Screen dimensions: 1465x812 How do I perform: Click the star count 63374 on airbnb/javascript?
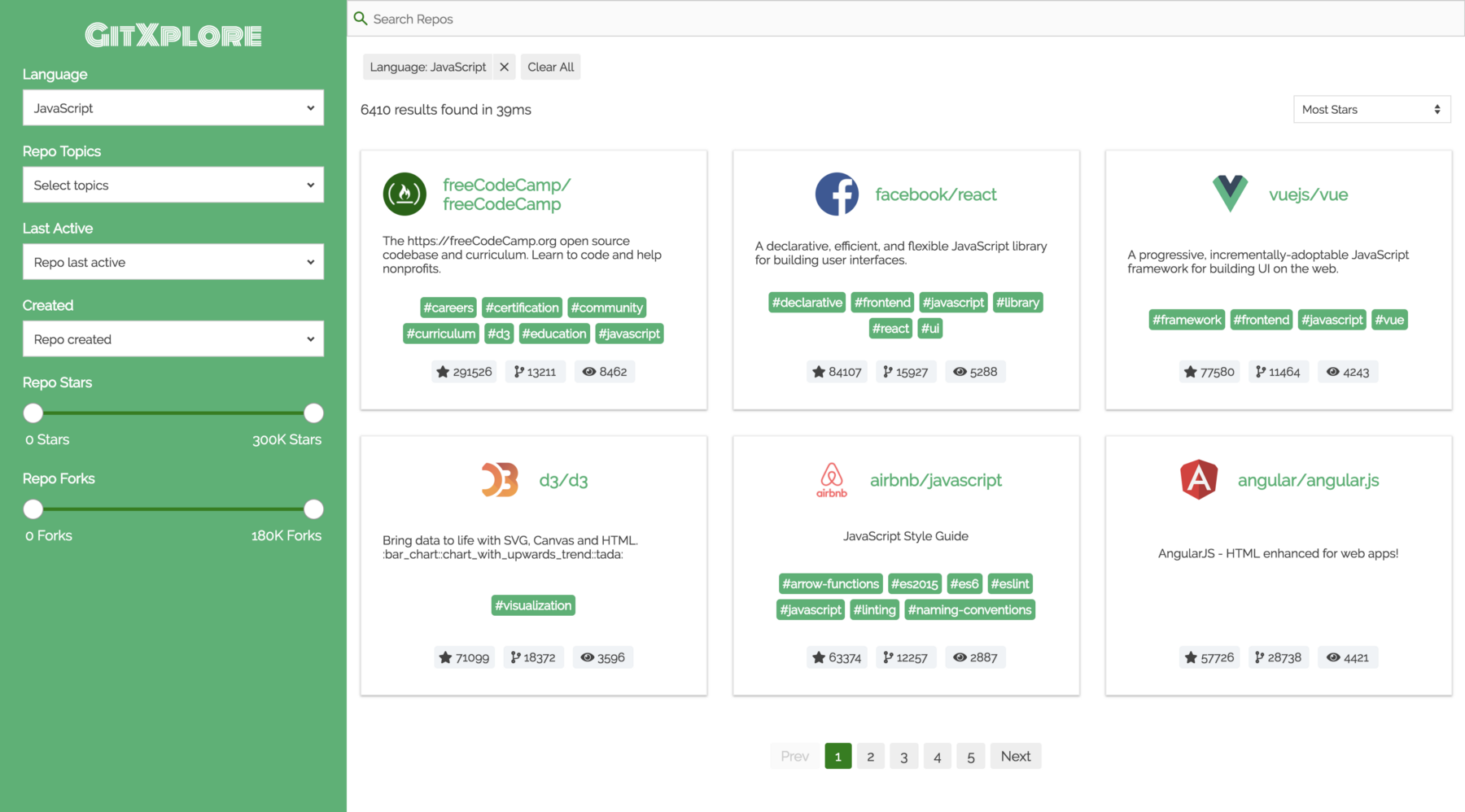[x=837, y=657]
